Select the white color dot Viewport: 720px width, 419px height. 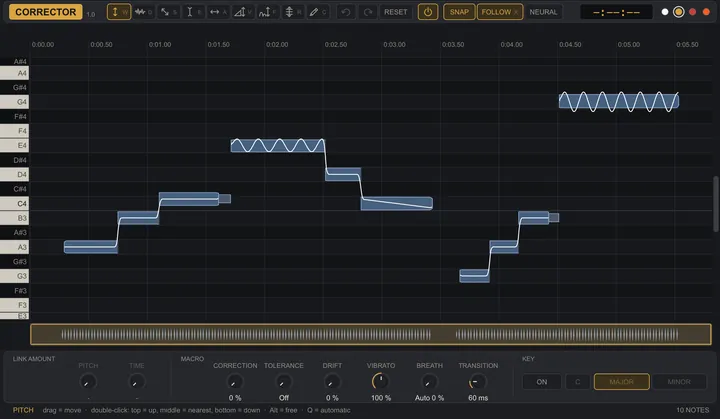point(665,12)
